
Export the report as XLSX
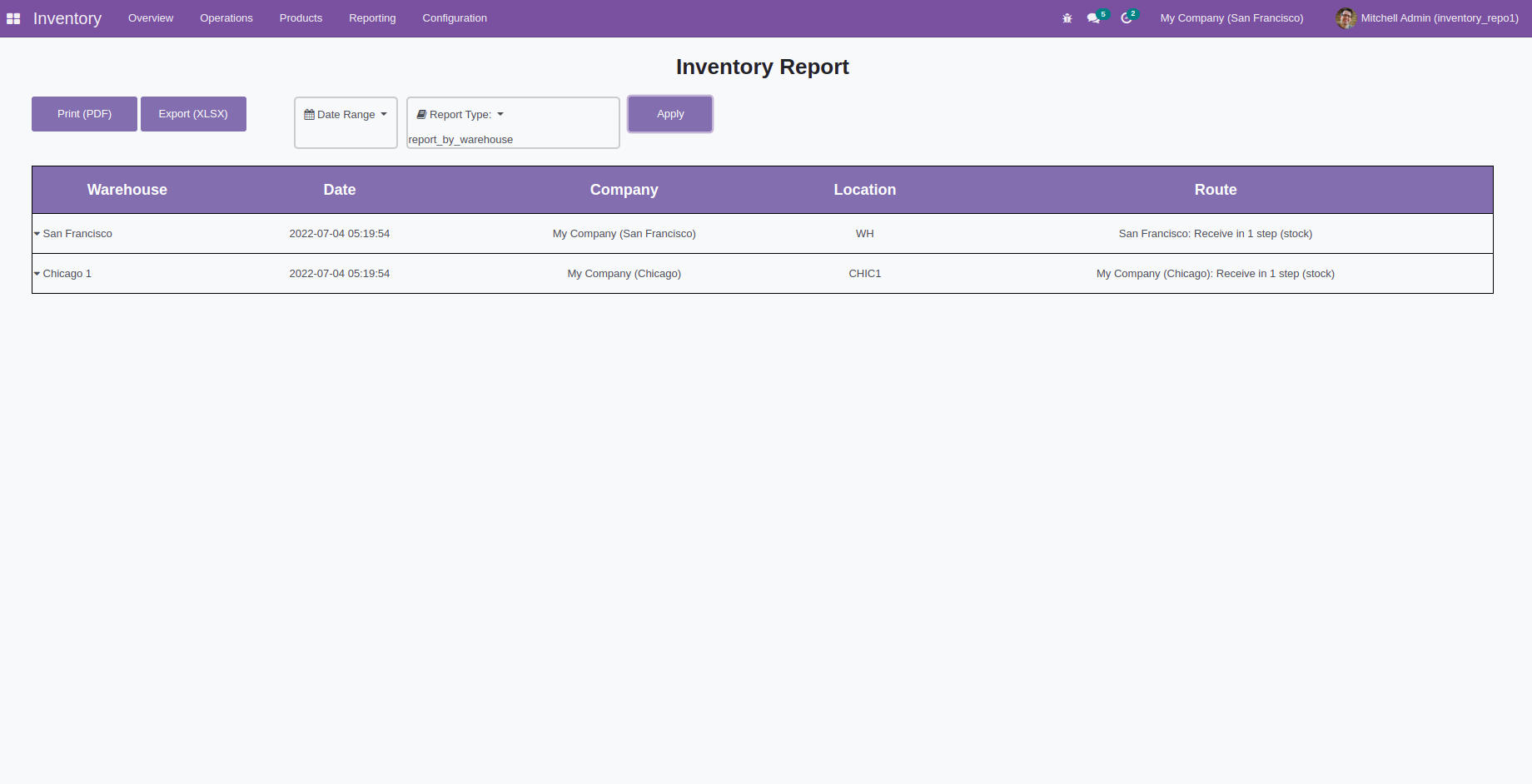(x=193, y=114)
